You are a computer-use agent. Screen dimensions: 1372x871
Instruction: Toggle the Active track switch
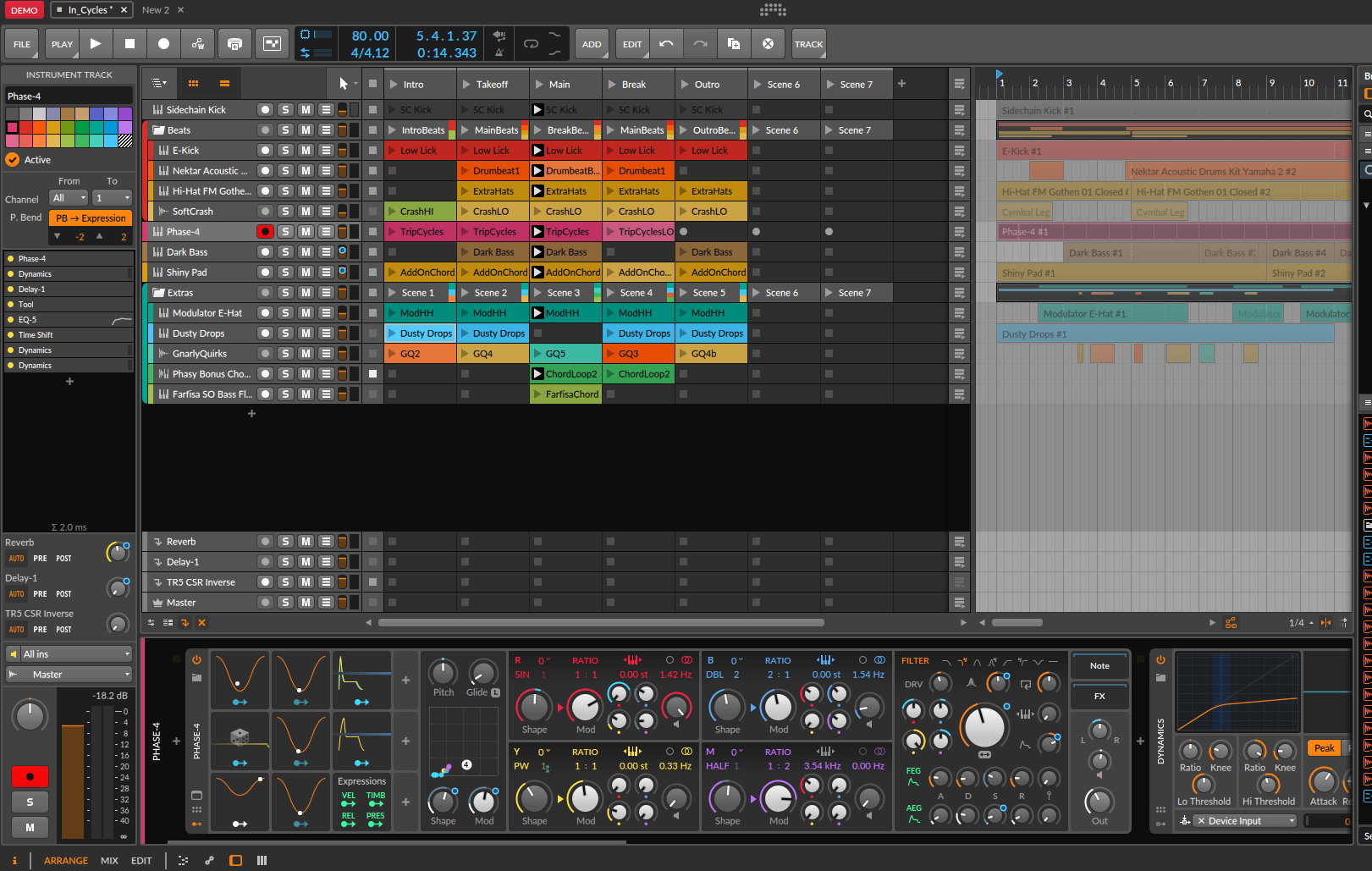pos(13,159)
